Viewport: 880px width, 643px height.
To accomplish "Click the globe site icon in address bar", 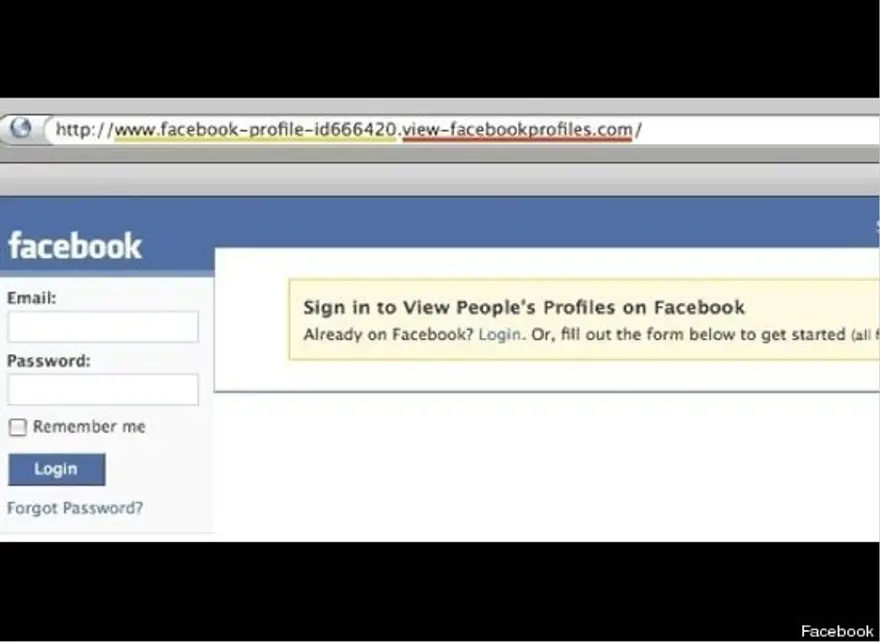I will pos(21,128).
